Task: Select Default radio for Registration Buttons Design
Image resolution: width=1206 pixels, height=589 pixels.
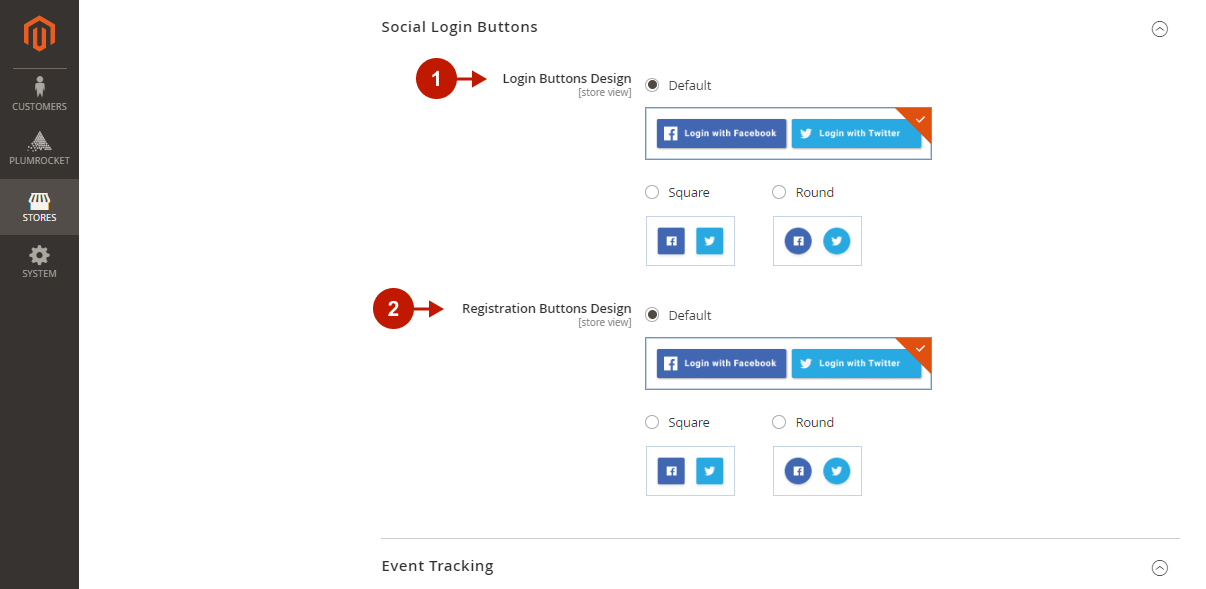Action: [x=653, y=315]
